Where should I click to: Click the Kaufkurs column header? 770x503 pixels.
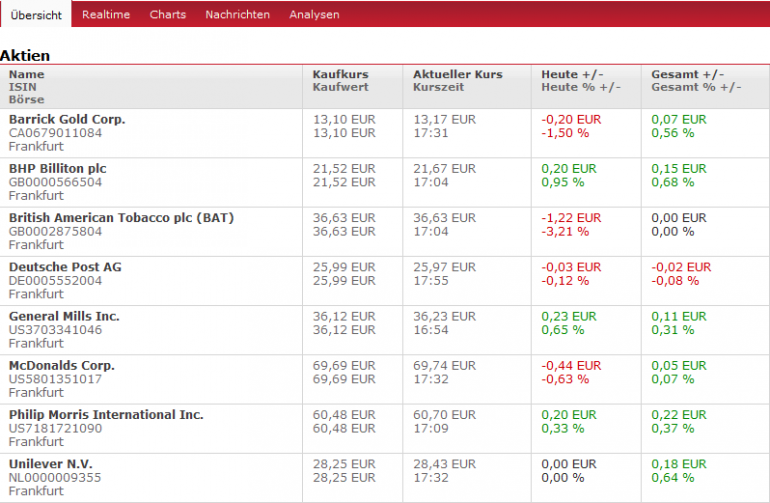pos(340,74)
